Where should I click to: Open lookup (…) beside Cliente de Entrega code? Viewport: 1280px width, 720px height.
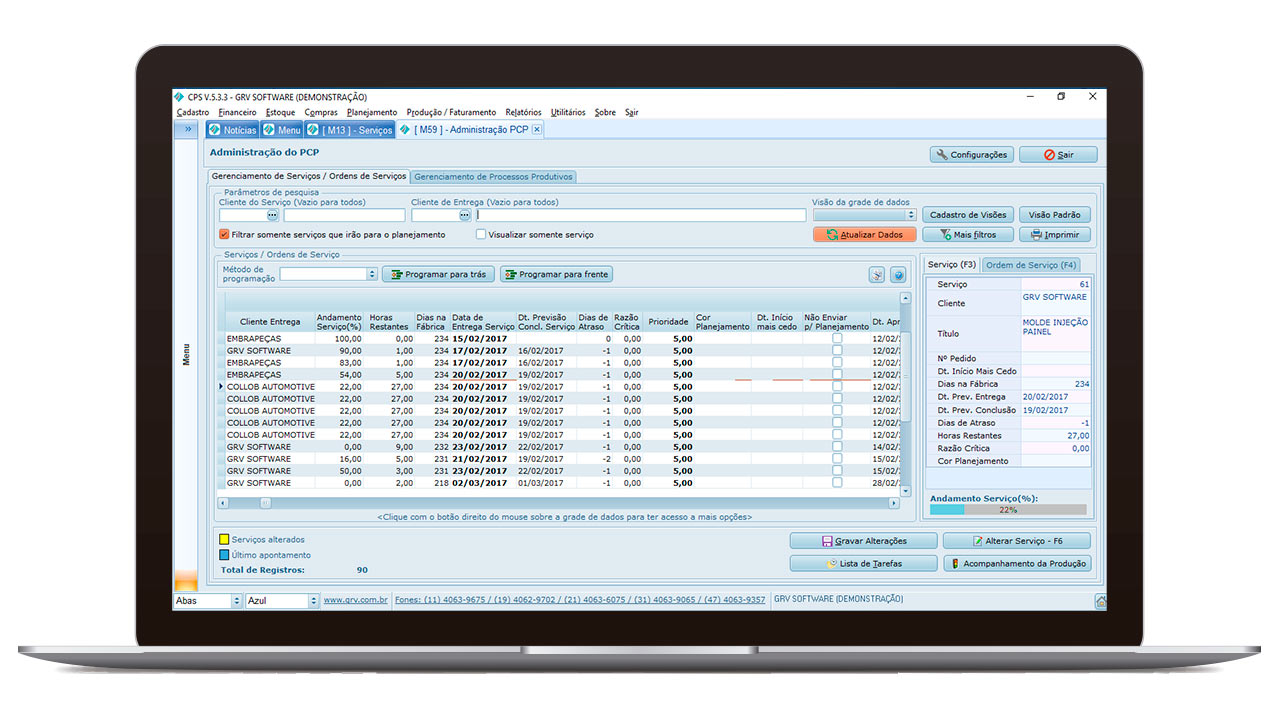[464, 215]
